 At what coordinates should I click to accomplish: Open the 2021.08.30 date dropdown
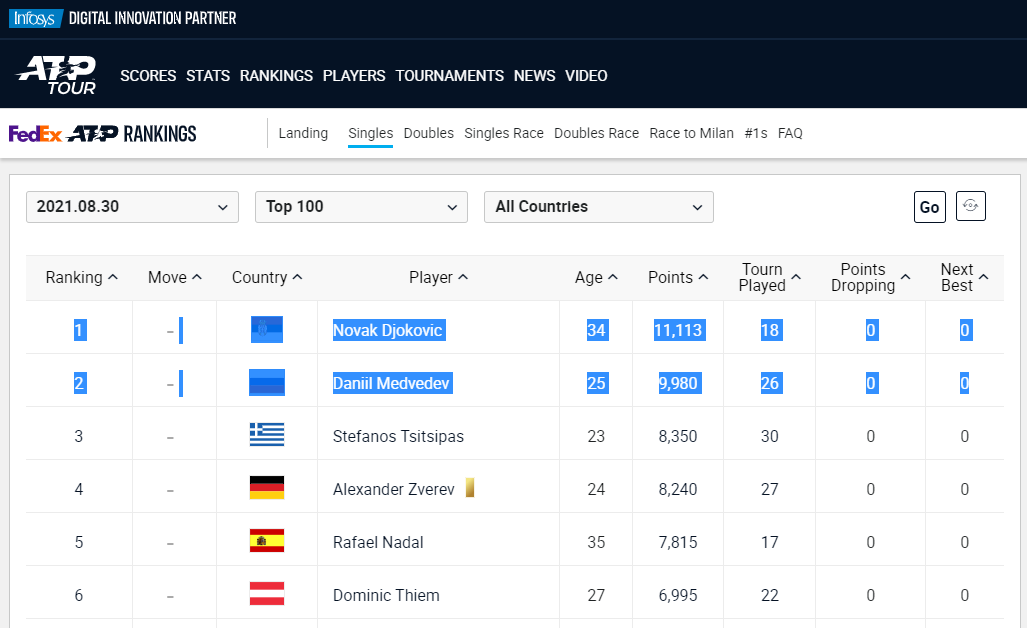tap(132, 207)
